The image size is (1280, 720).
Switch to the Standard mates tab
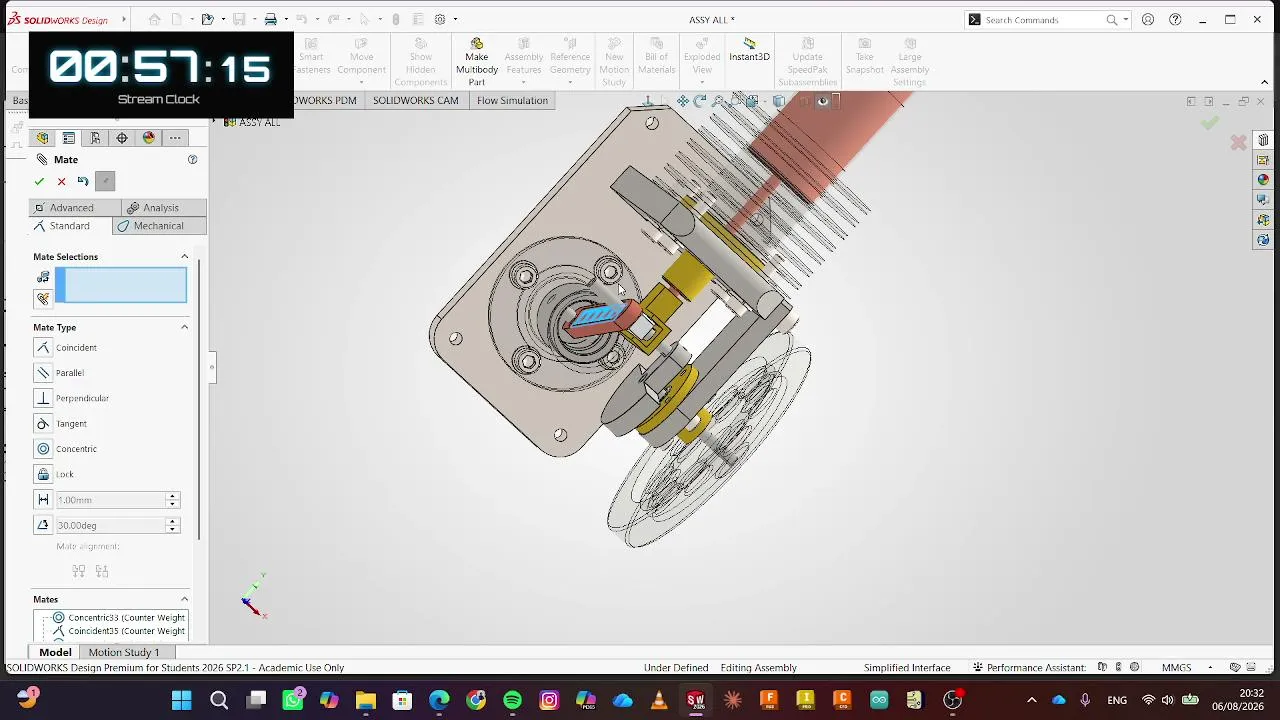point(70,226)
